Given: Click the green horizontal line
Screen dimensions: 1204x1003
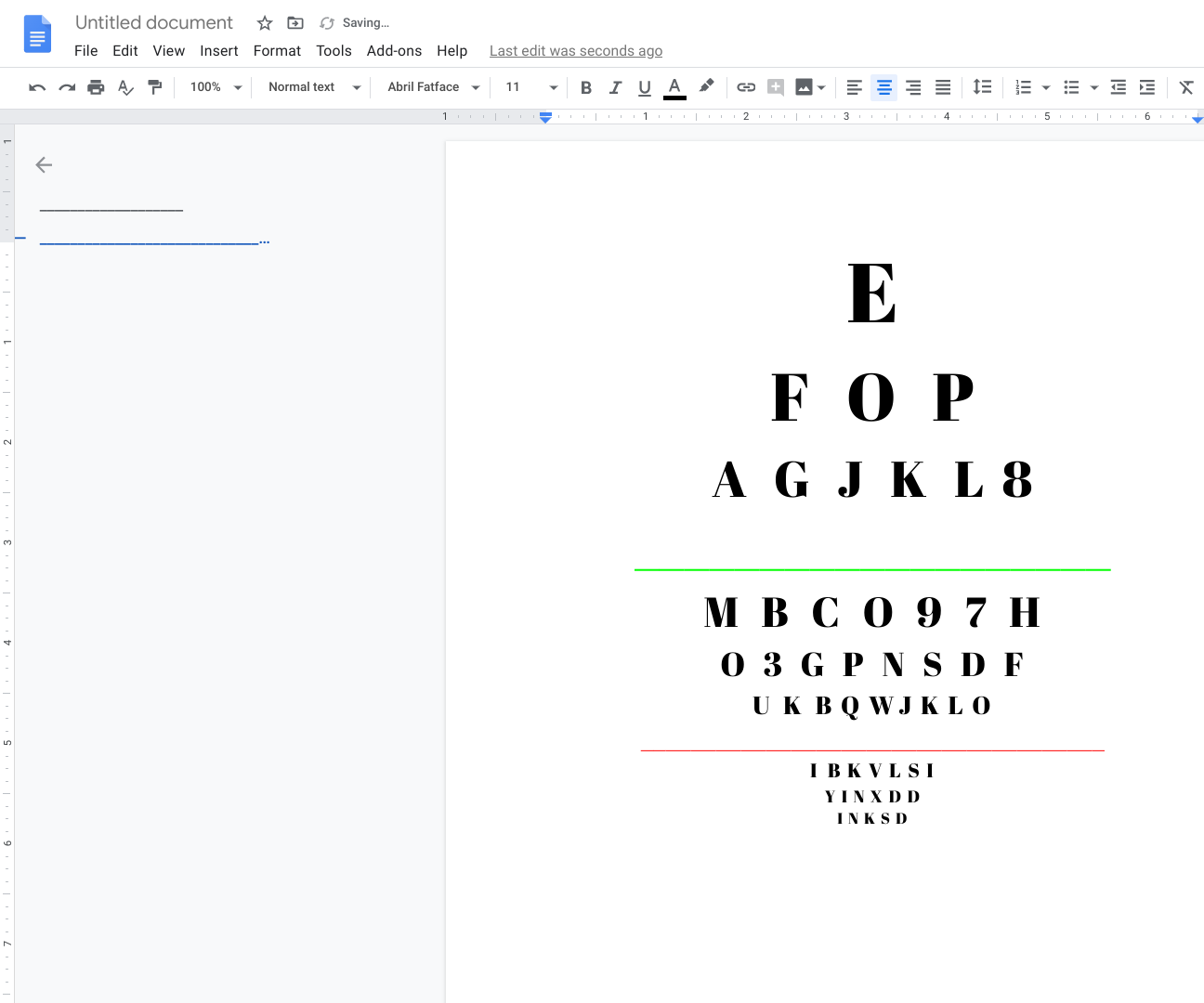Looking at the screenshot, I should (872, 569).
